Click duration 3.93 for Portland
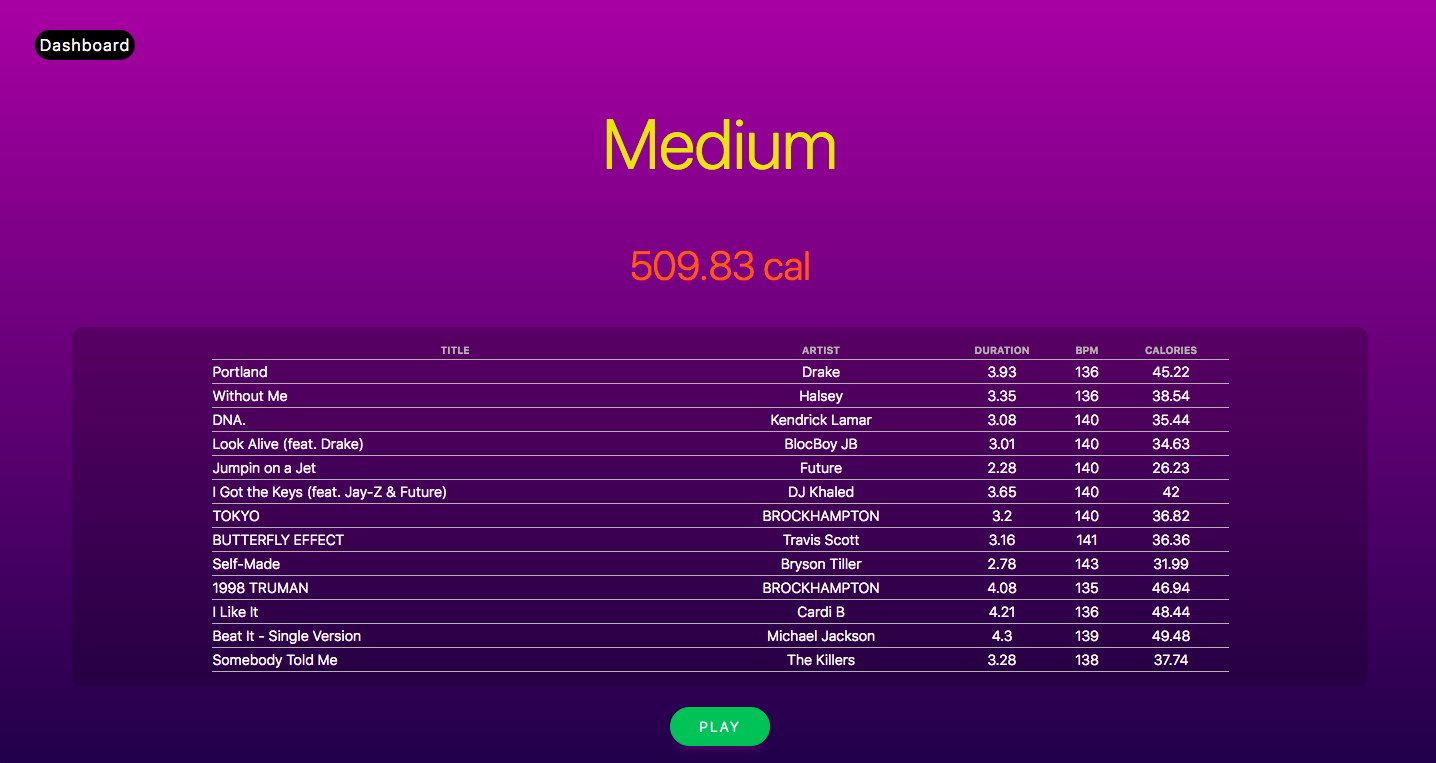The height and width of the screenshot is (763, 1436). click(1002, 372)
